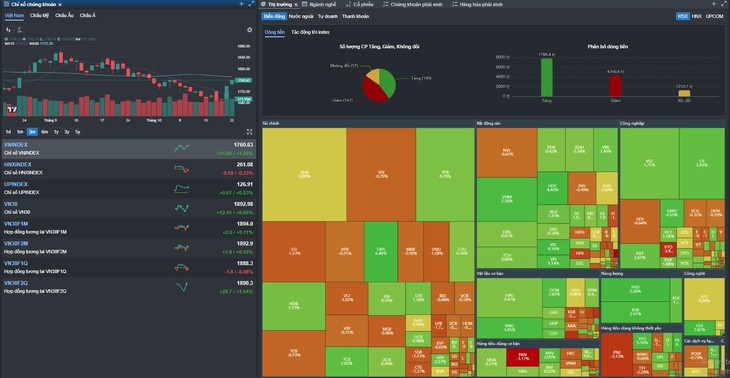Screen dimensions: 730x378
Task: Click the VIX heatmap tile
Action: (x=381, y=175)
